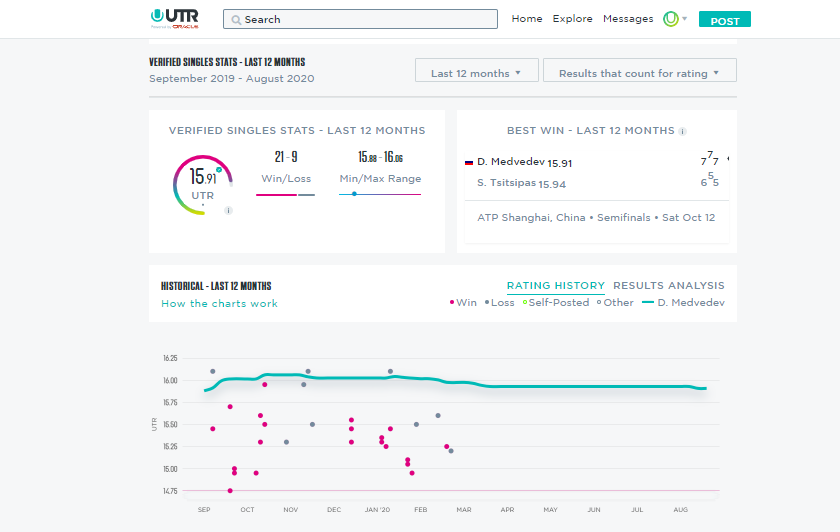Viewport: 840px width, 532px height.
Task: Open the Explore menu item
Action: (573, 19)
